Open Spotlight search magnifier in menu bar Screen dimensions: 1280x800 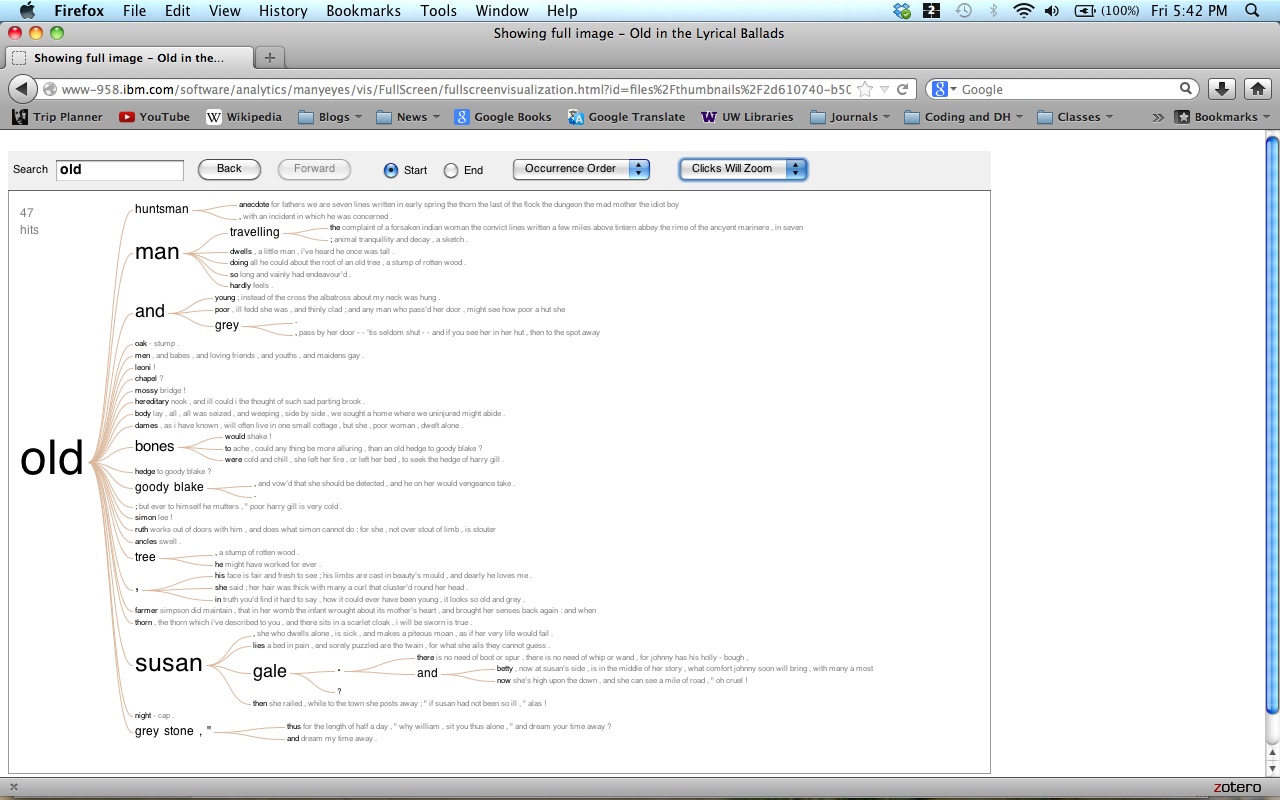(1253, 11)
